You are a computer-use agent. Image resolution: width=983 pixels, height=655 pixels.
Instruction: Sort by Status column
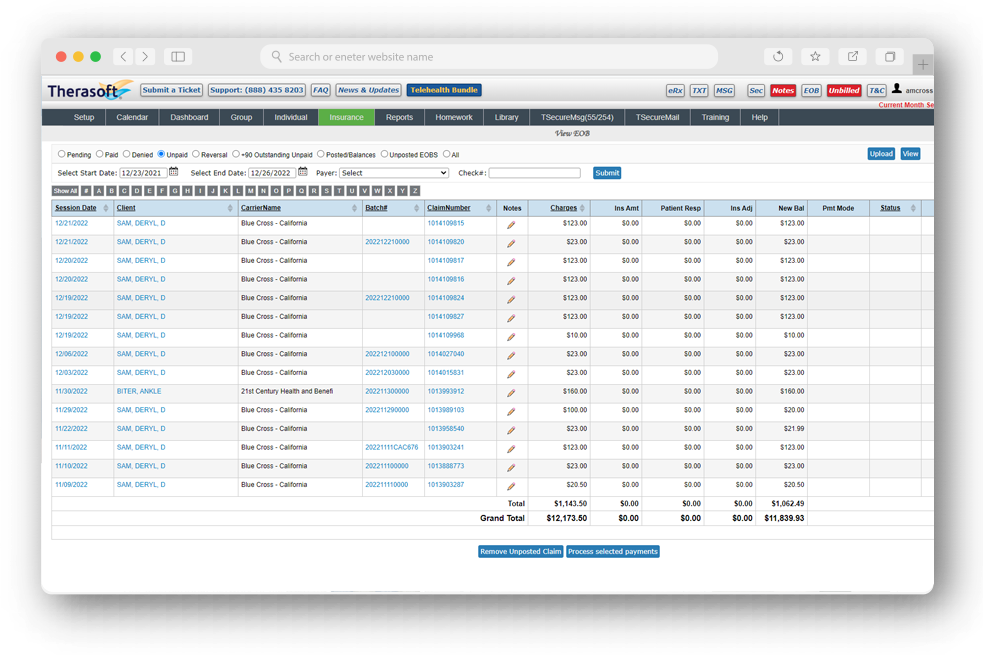[890, 208]
